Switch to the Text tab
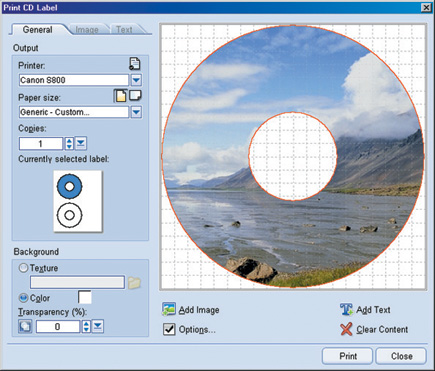This screenshot has width=435, height=371. pyautogui.click(x=124, y=30)
